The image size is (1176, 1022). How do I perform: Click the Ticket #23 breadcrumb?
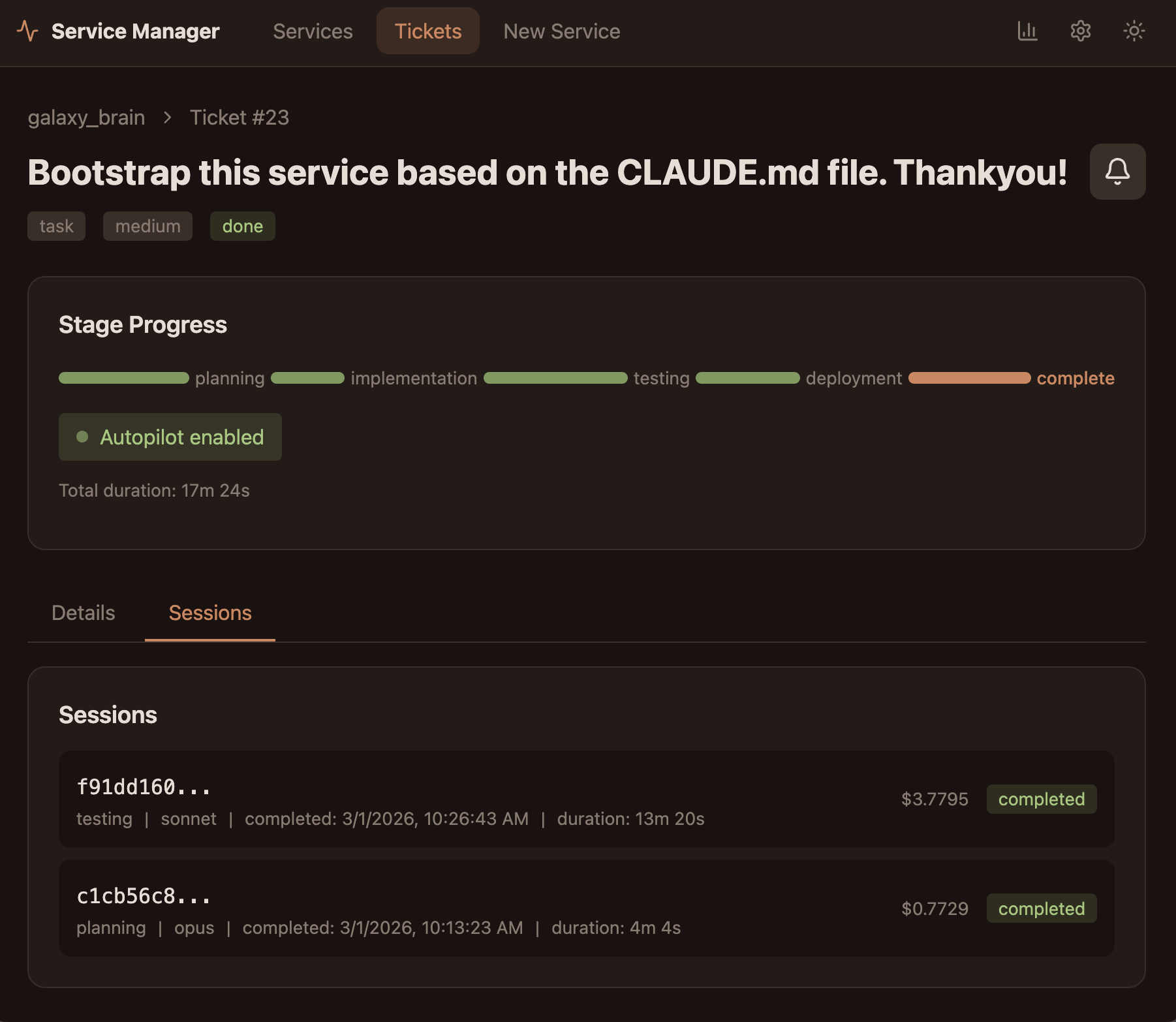[x=239, y=117]
